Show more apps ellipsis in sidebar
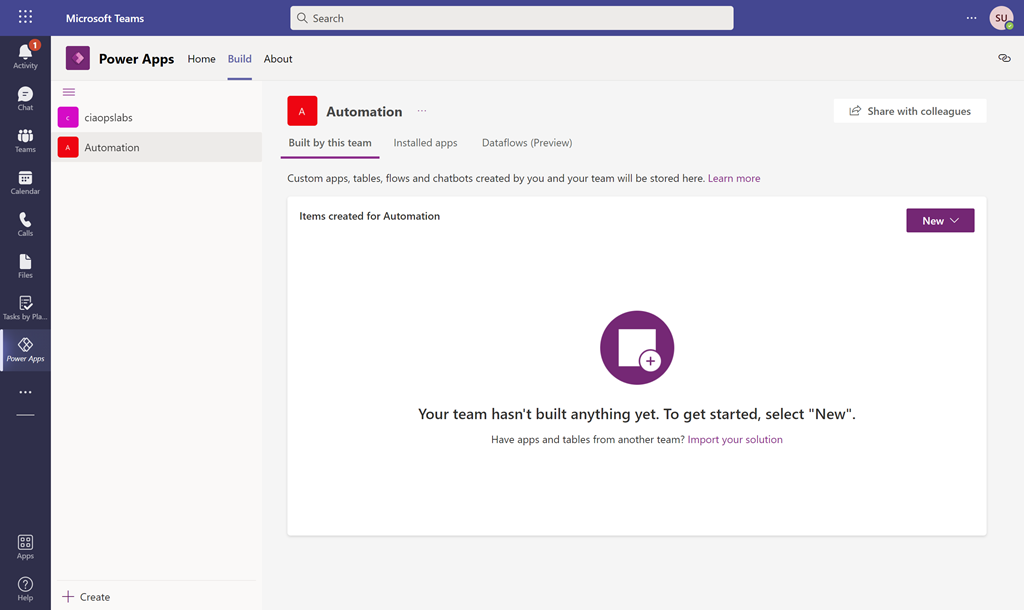 point(25,392)
